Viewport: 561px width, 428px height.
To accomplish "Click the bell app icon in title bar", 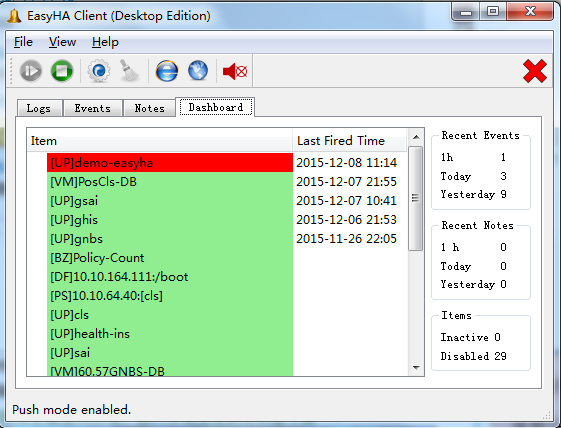I will click(x=14, y=16).
